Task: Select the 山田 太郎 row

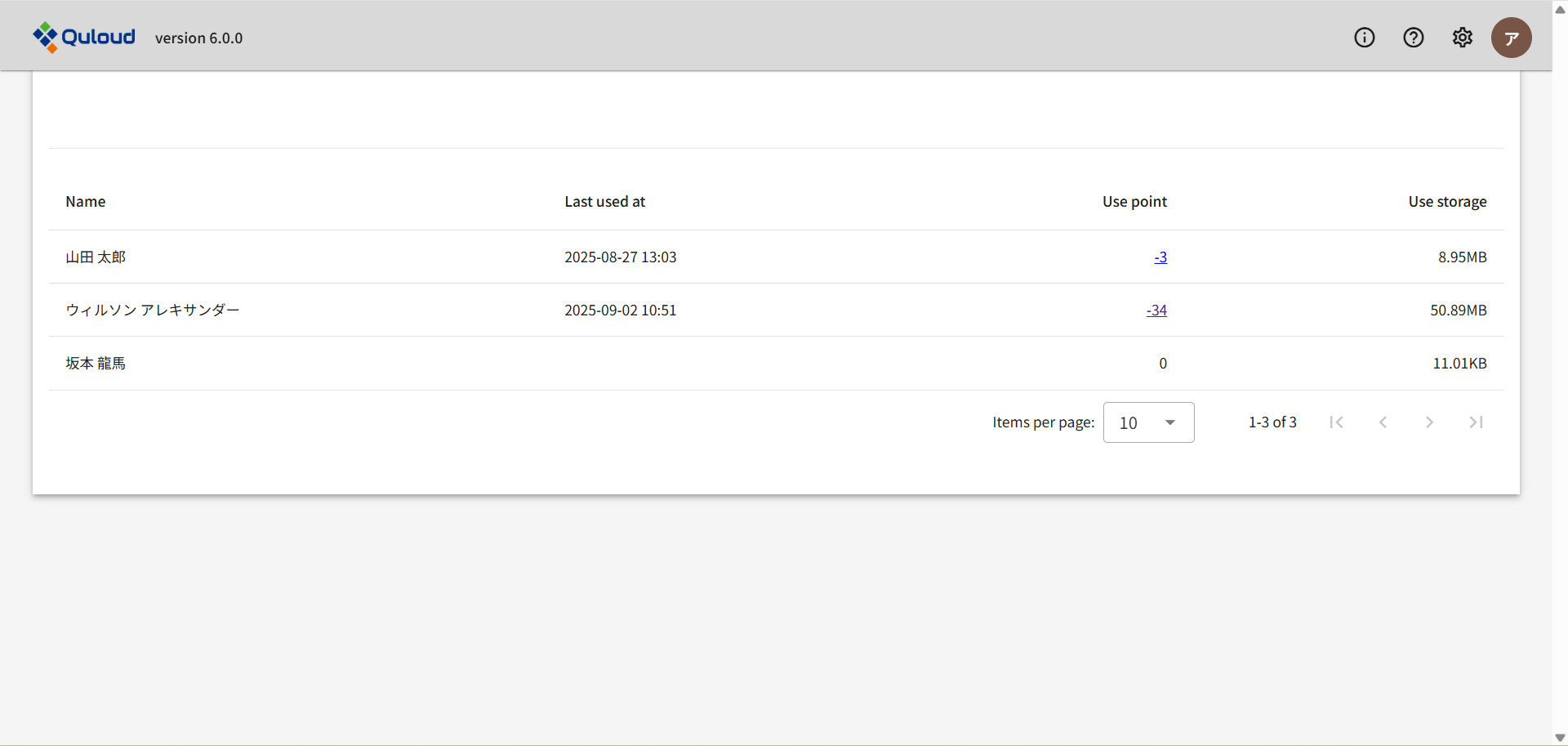Action: [x=96, y=257]
